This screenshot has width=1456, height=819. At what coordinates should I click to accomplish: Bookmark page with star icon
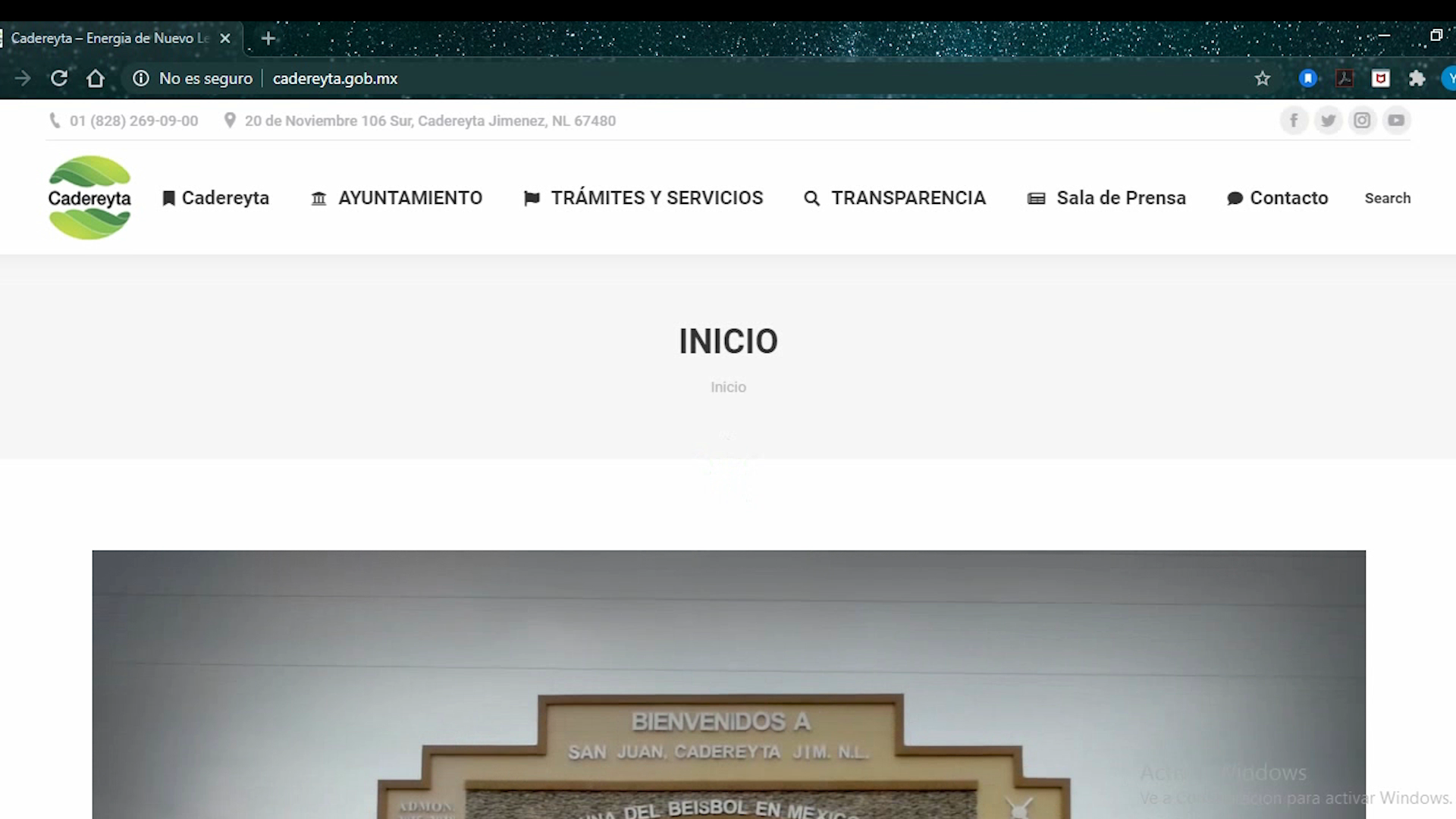[1262, 78]
